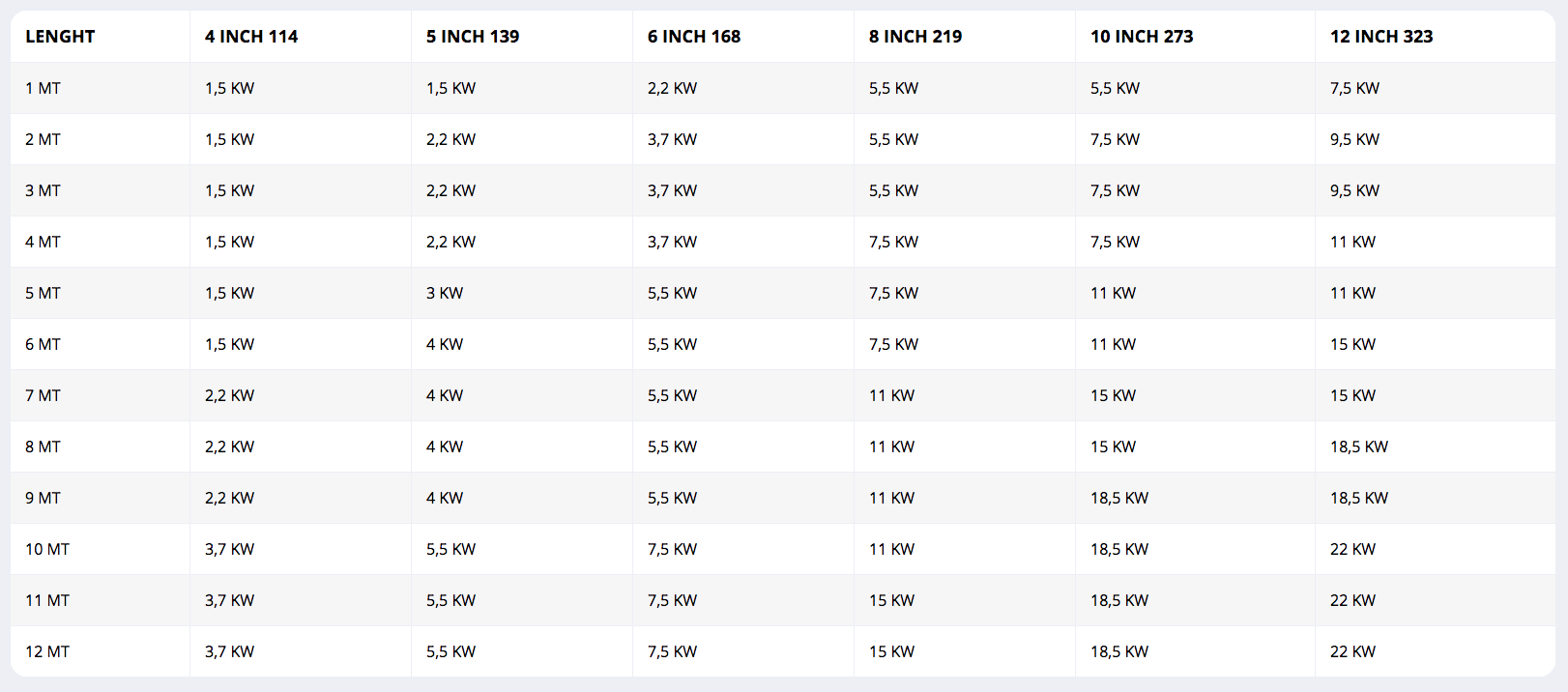Click the 4 INCH 114 column header
The image size is (1568, 692).
pos(251,37)
